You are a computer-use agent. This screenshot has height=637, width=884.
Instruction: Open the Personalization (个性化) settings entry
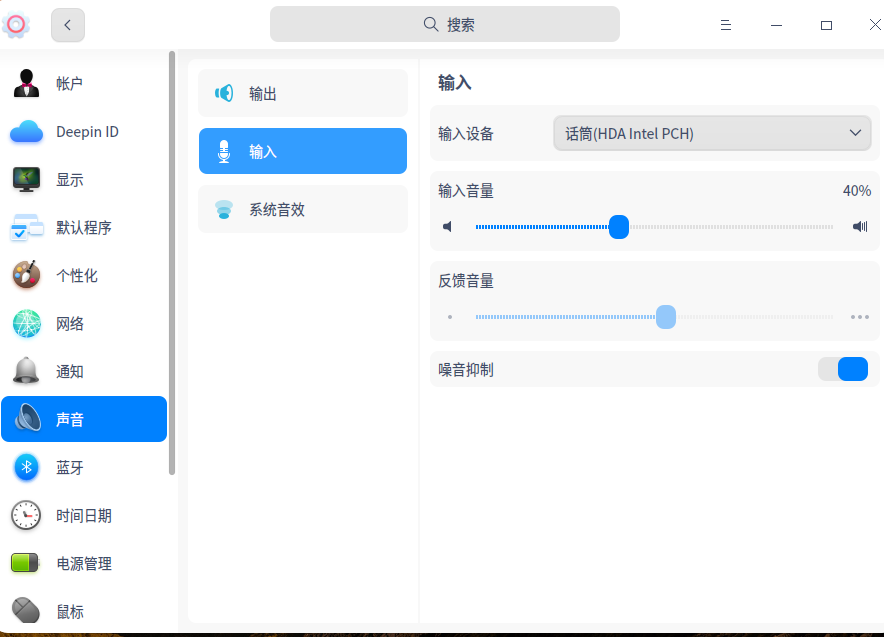[x=84, y=276]
